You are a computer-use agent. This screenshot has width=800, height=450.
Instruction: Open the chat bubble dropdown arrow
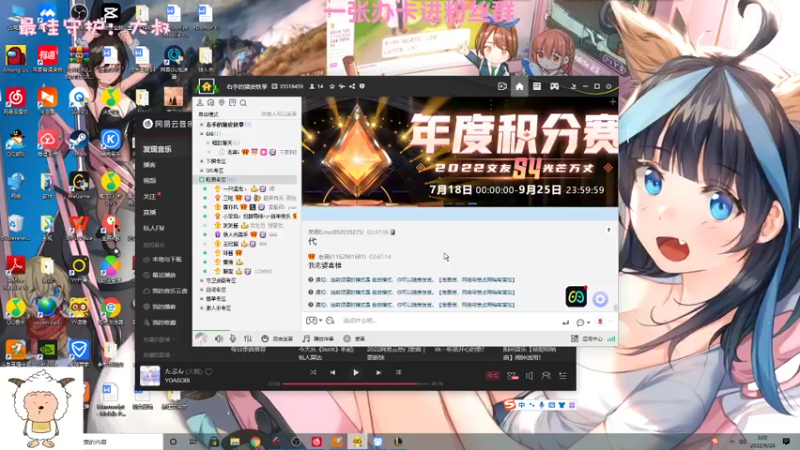588,322
